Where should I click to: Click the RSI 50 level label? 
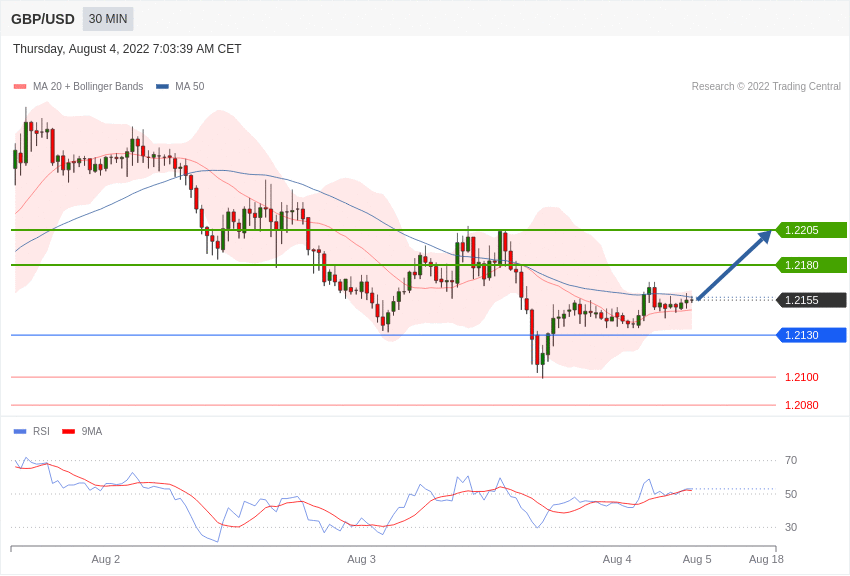click(x=791, y=494)
